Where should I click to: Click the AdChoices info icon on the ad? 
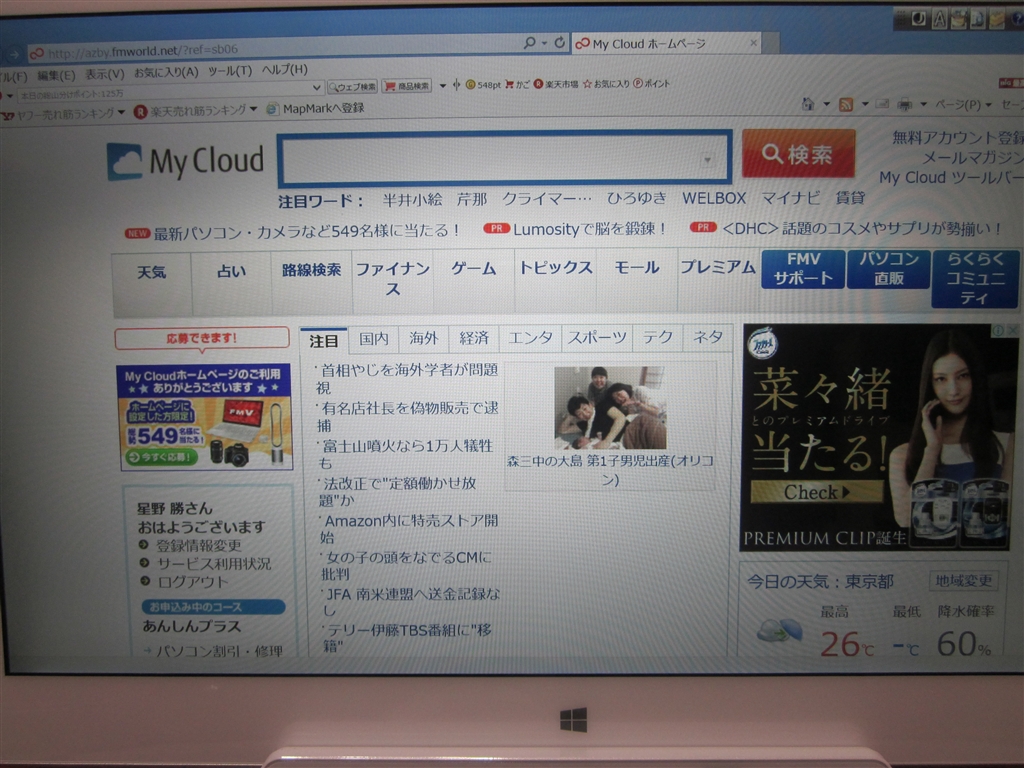point(998,330)
